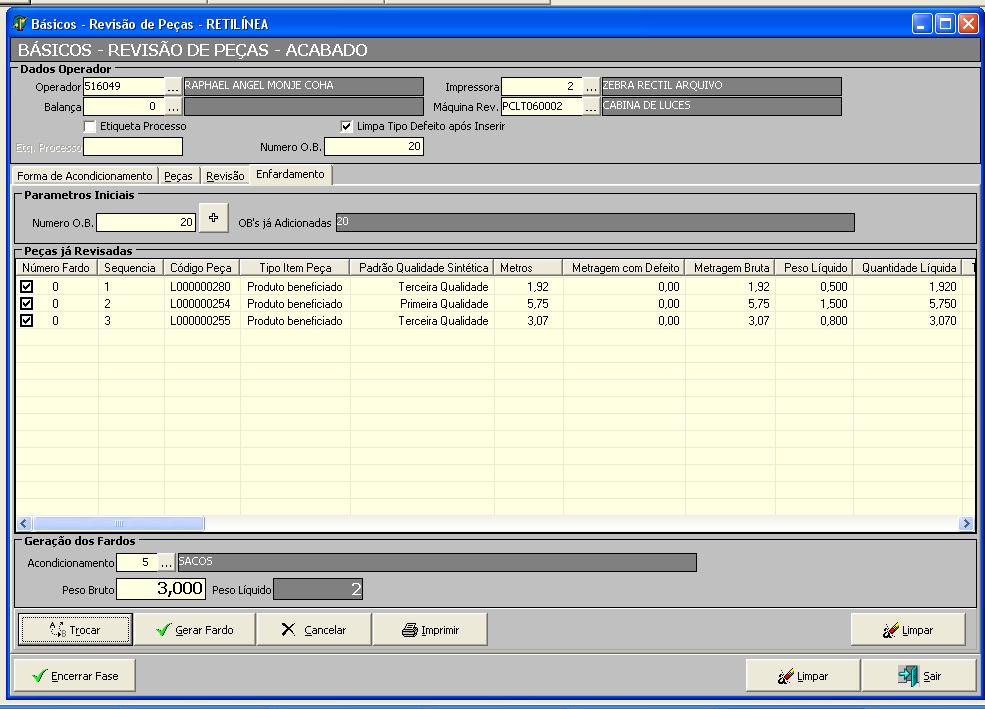This screenshot has height=709, width=985.
Task: Switch to Forma de Acondicionamento tab
Action: (85, 176)
